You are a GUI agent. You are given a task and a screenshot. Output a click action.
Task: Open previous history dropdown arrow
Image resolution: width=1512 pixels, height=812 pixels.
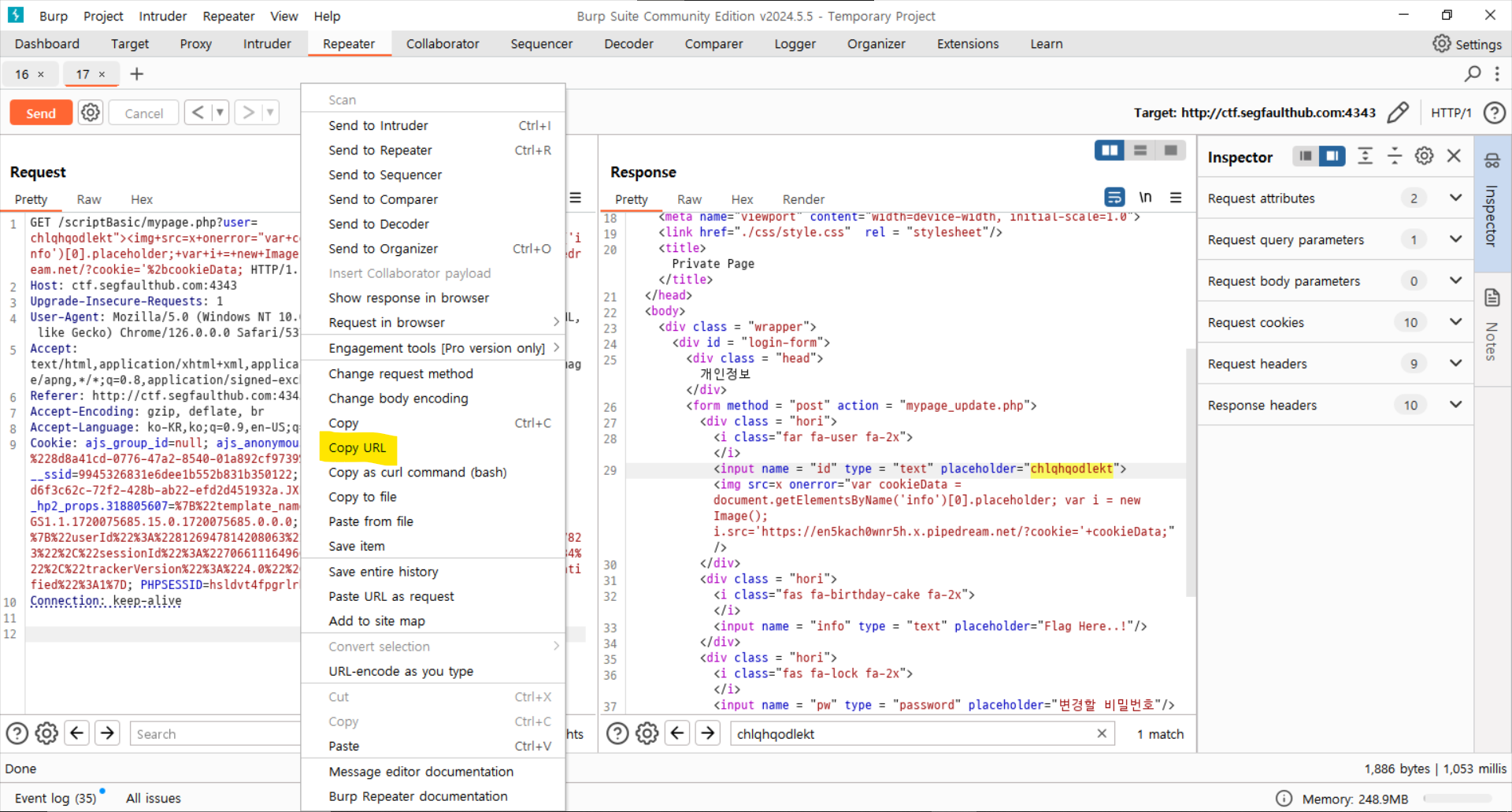pyautogui.click(x=220, y=113)
